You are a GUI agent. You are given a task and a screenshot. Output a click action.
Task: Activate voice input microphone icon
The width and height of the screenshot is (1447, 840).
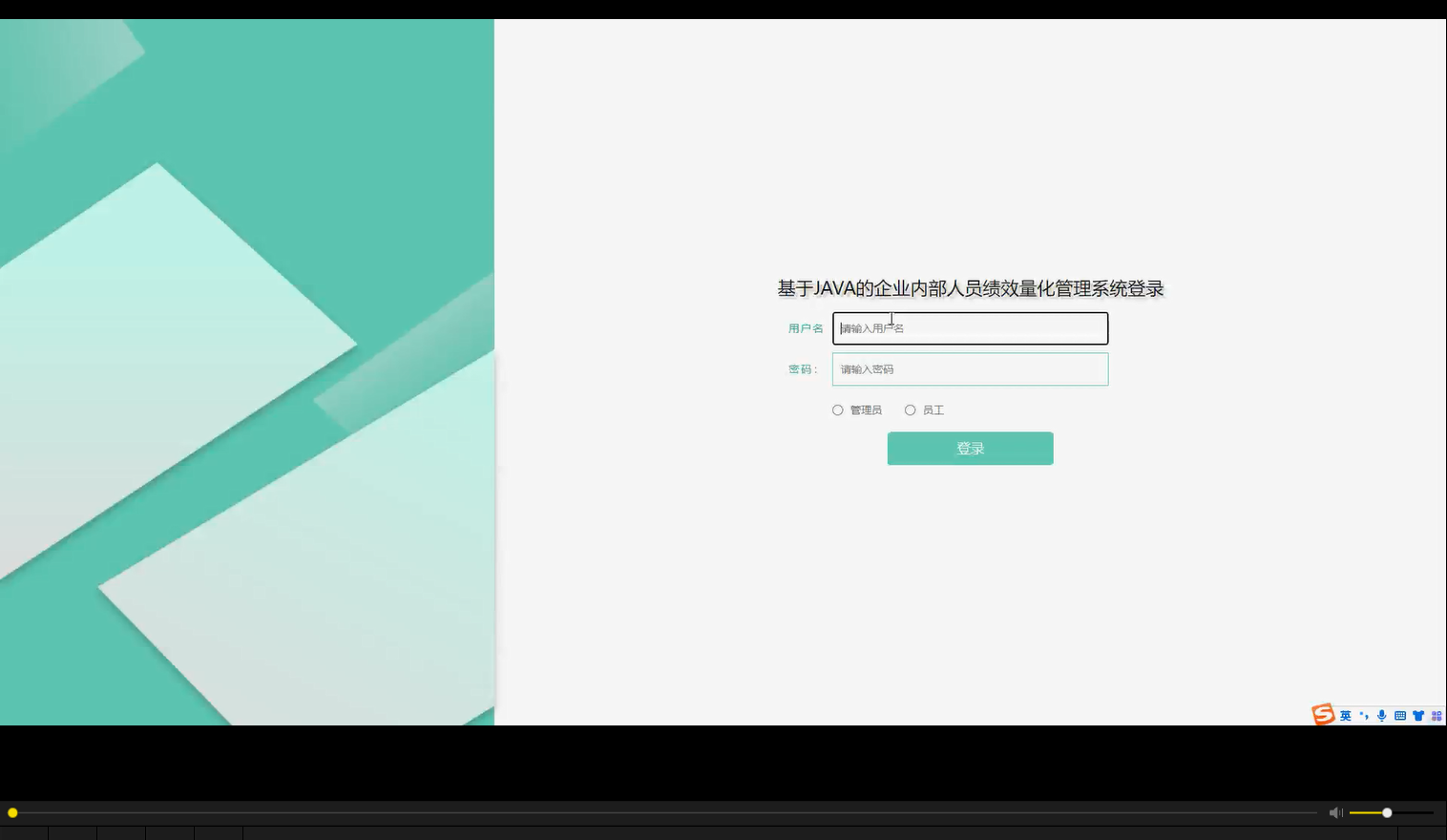(x=1381, y=715)
